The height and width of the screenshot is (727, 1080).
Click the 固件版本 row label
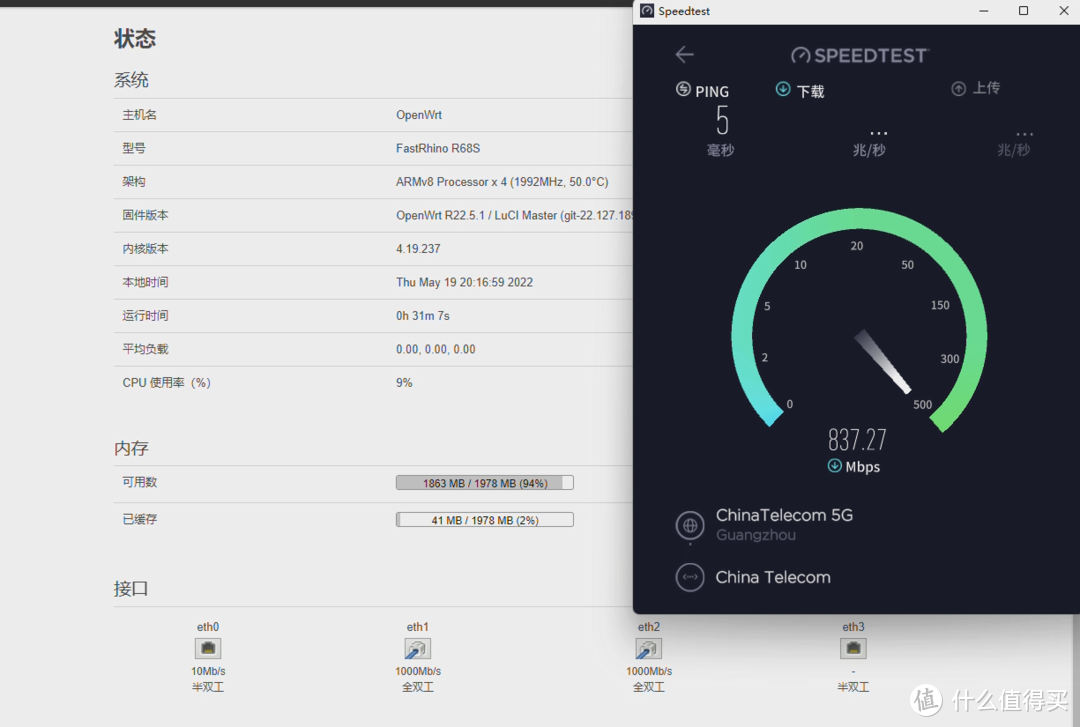point(145,215)
